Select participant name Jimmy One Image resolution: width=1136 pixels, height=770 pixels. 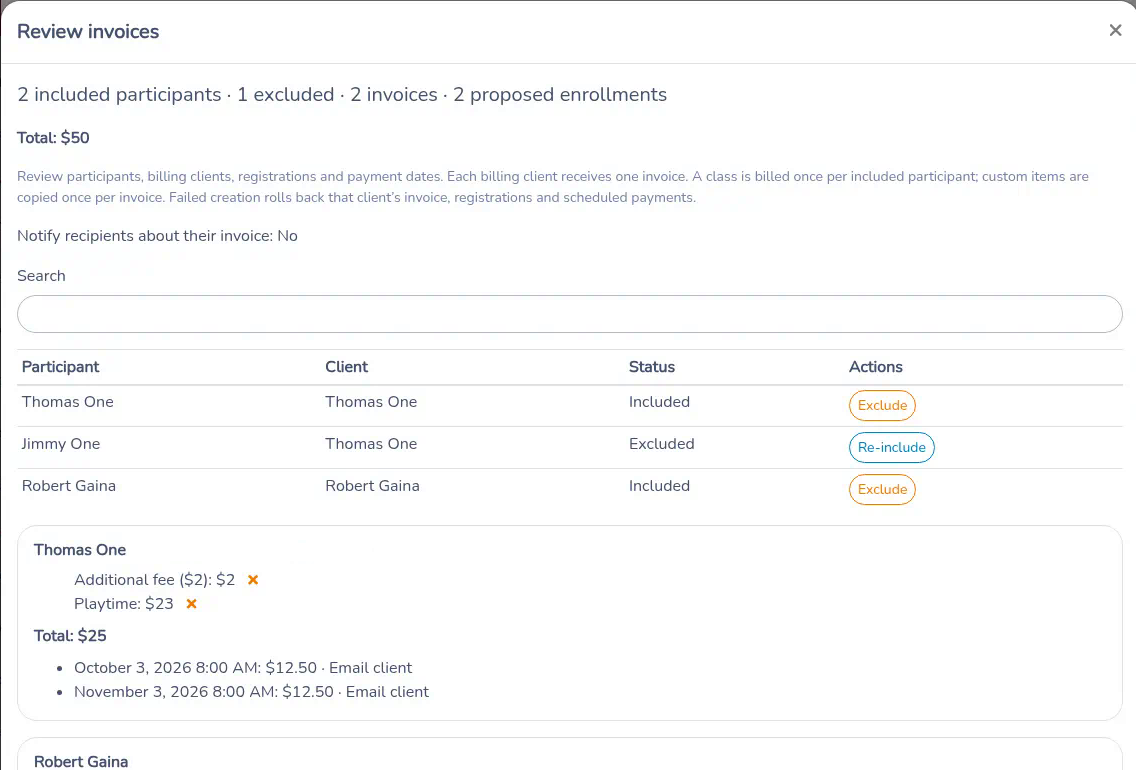click(61, 444)
